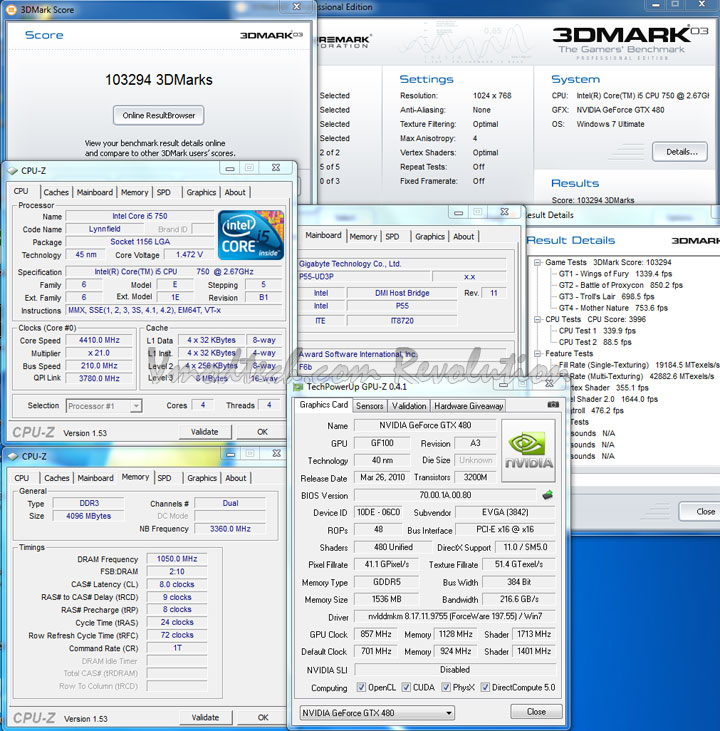
Task: Collapse the Feature Tests tree node
Action: tap(537, 353)
